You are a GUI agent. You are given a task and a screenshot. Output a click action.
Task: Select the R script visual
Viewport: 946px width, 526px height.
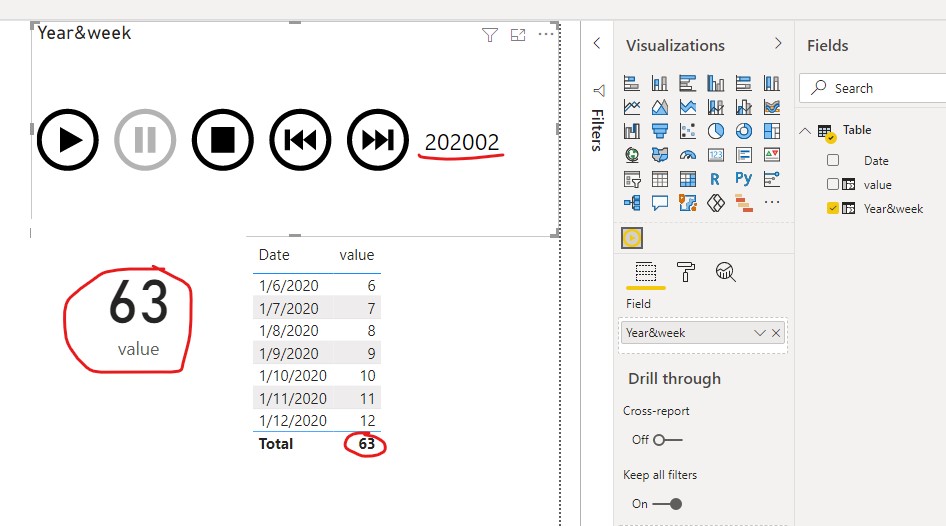coord(716,179)
